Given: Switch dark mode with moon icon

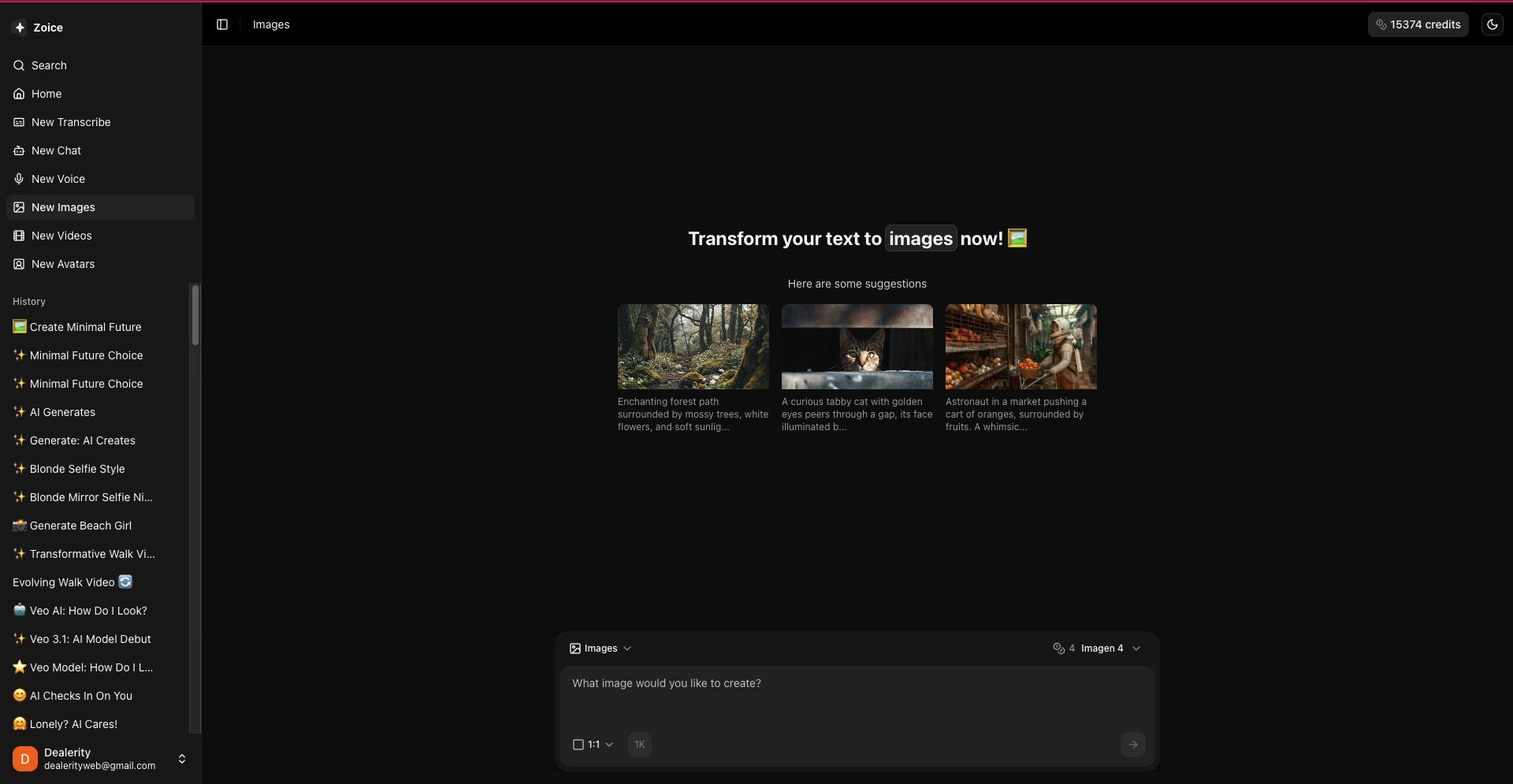Looking at the screenshot, I should click(x=1492, y=24).
